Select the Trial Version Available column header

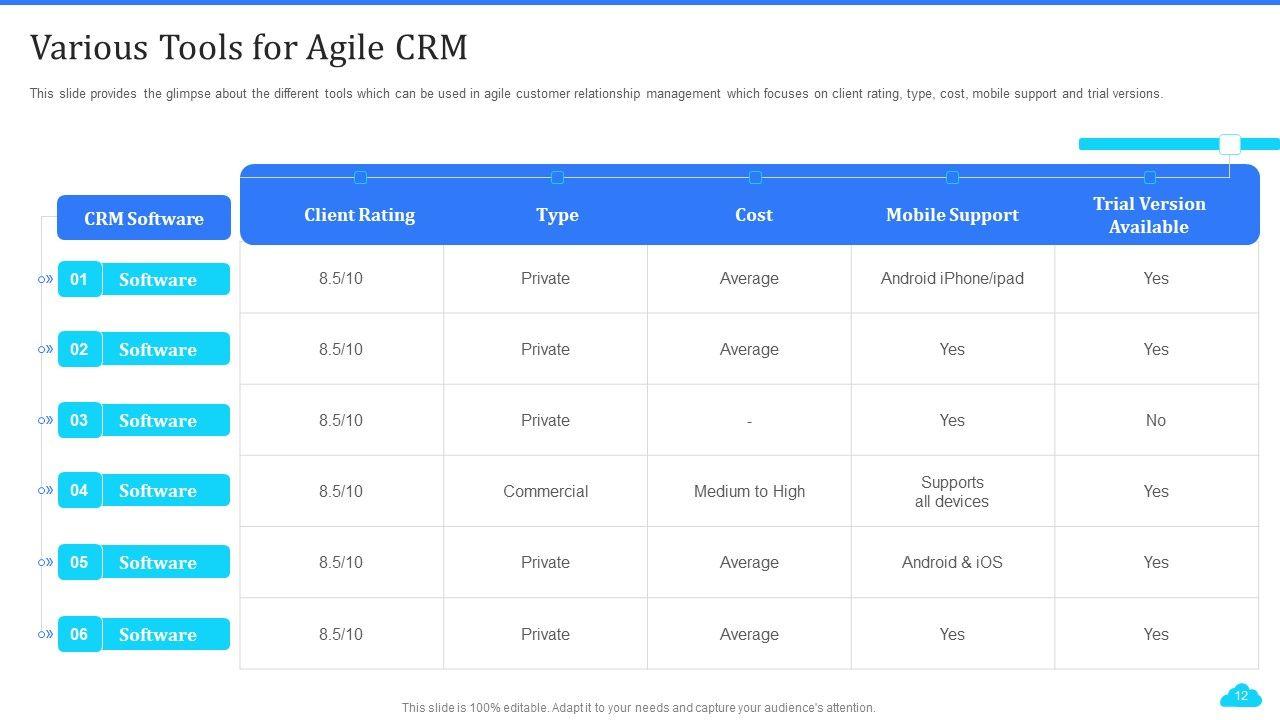[x=1148, y=215]
